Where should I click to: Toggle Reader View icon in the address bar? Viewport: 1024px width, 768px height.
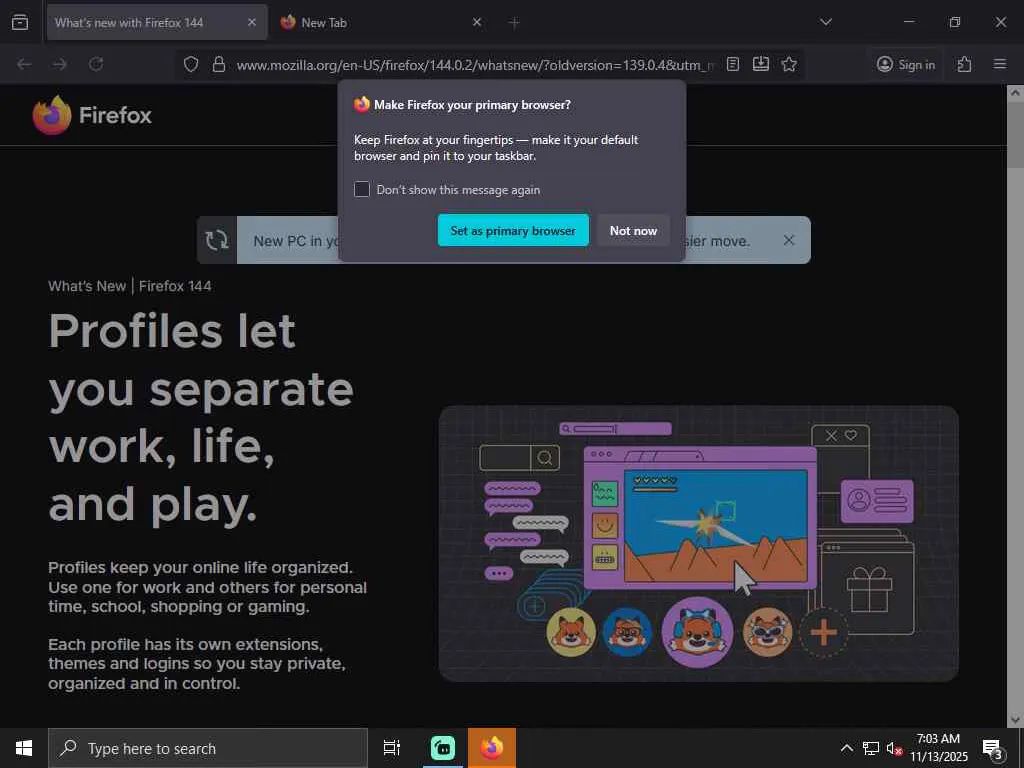coord(733,64)
